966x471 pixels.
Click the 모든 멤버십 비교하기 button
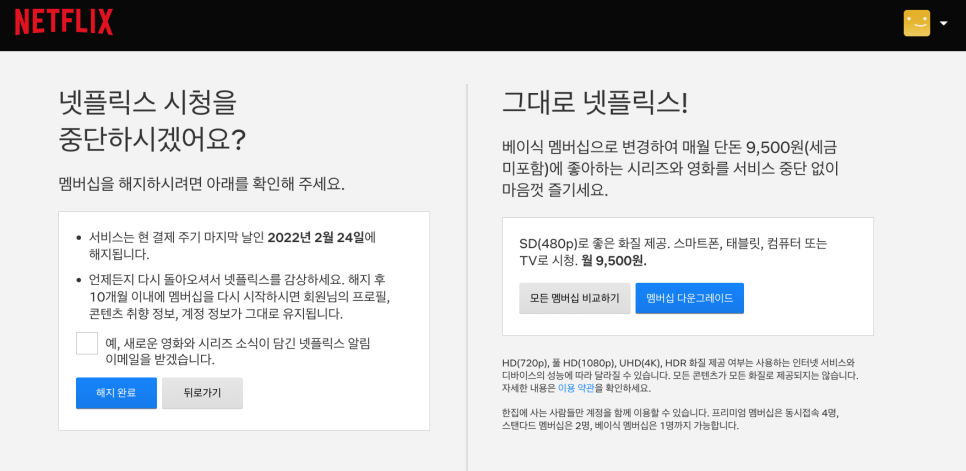[575, 299]
